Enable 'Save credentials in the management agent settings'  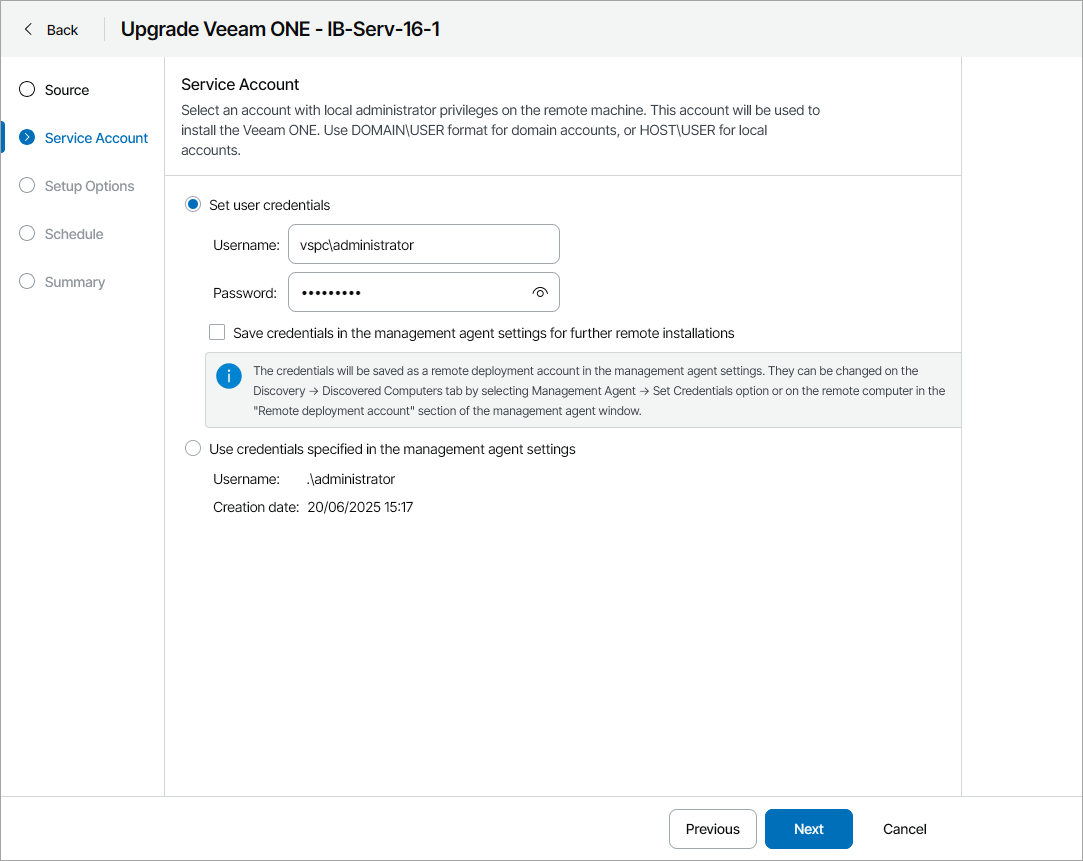point(217,332)
